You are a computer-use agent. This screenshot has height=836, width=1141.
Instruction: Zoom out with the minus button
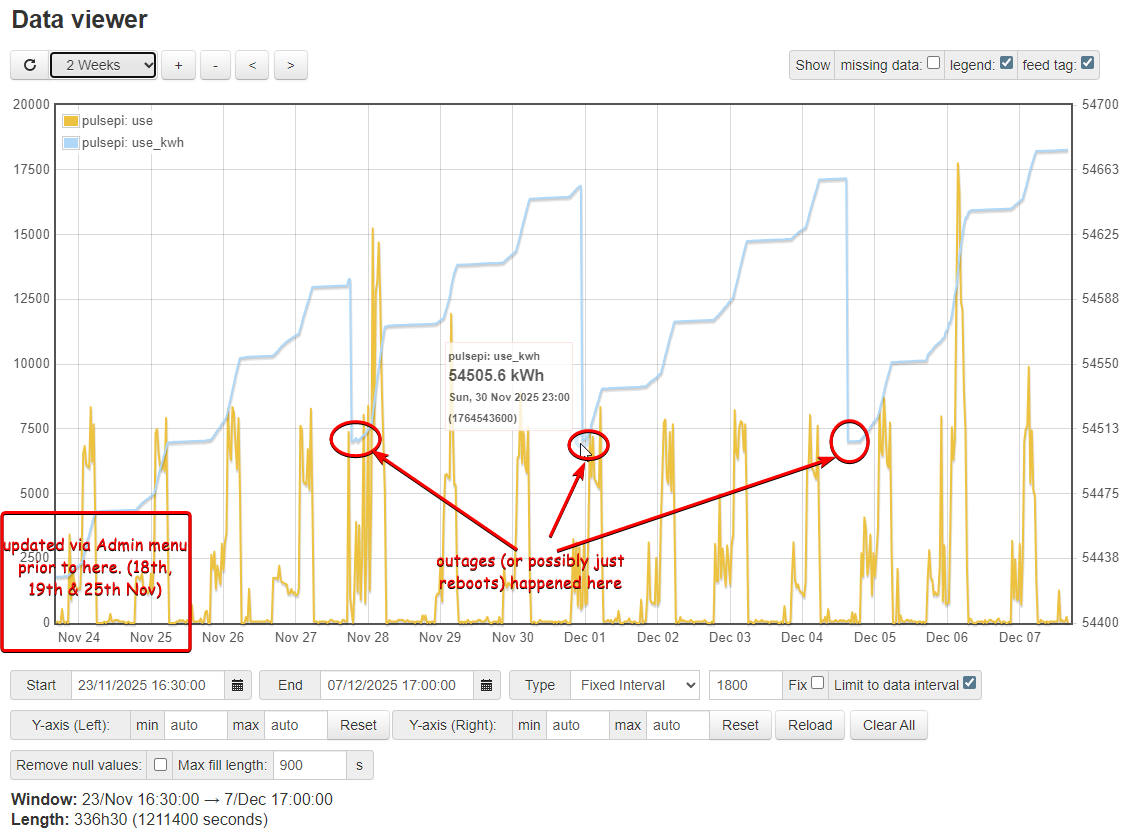pos(215,65)
